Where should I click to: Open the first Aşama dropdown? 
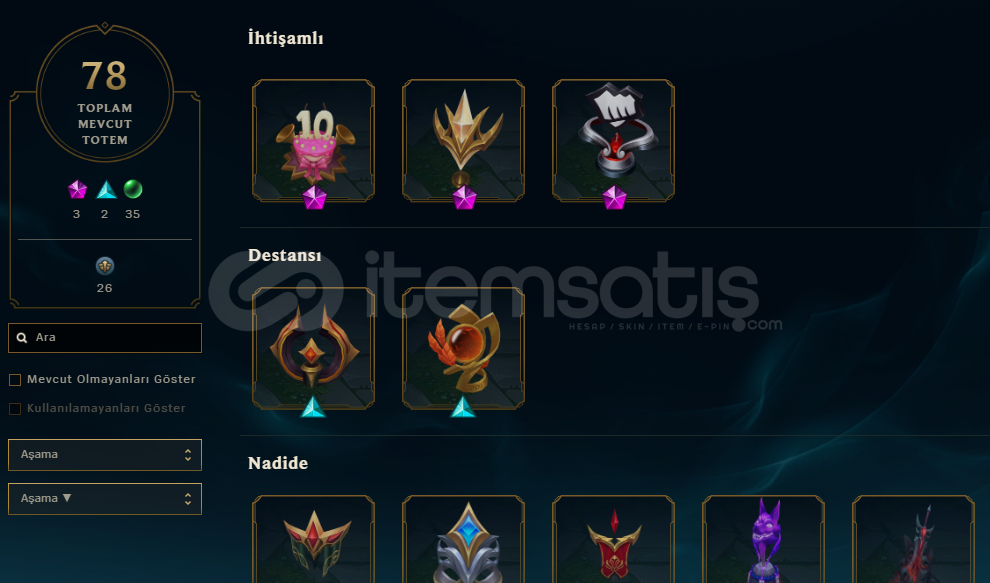click(x=105, y=455)
